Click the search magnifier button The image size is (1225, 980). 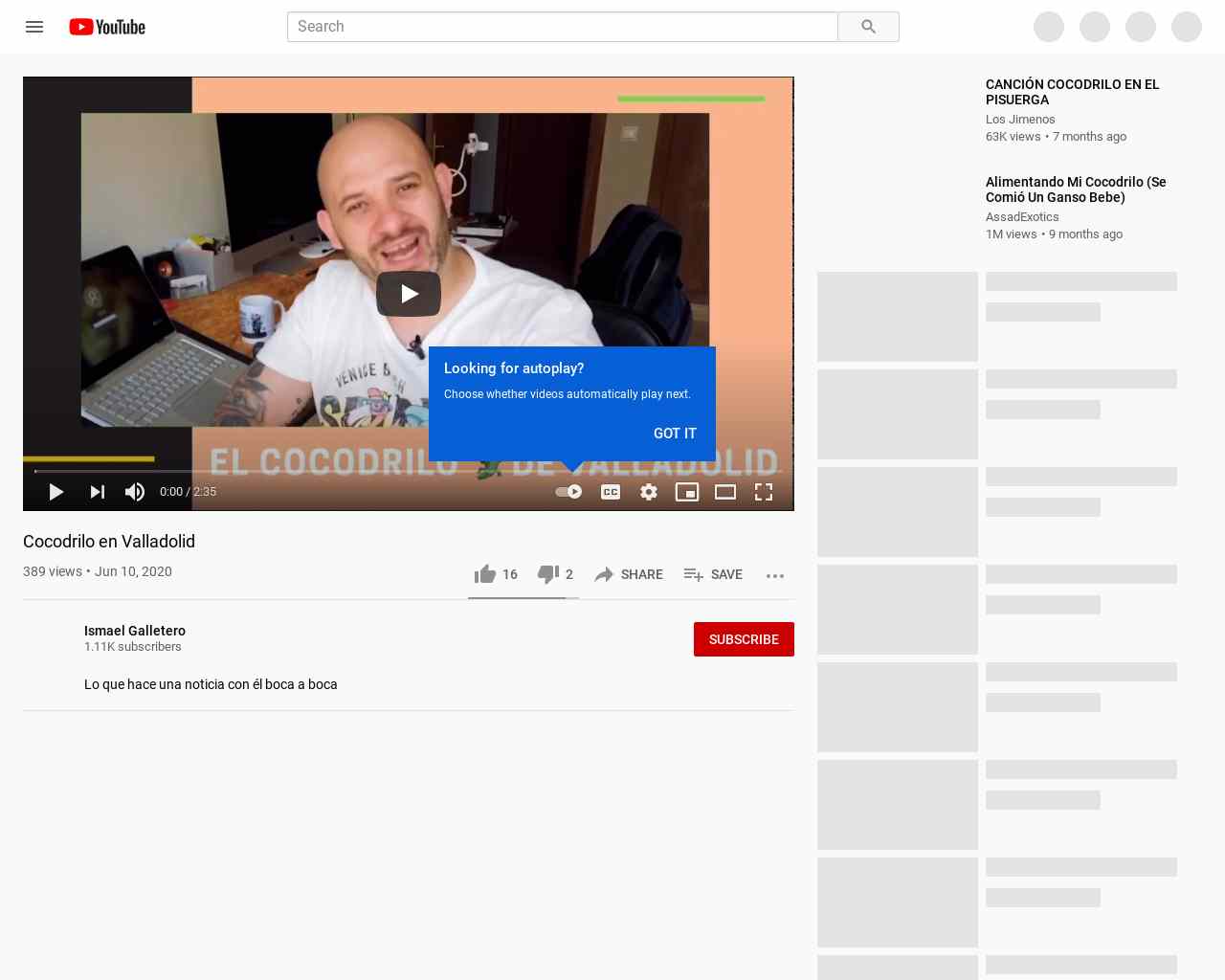(x=868, y=27)
